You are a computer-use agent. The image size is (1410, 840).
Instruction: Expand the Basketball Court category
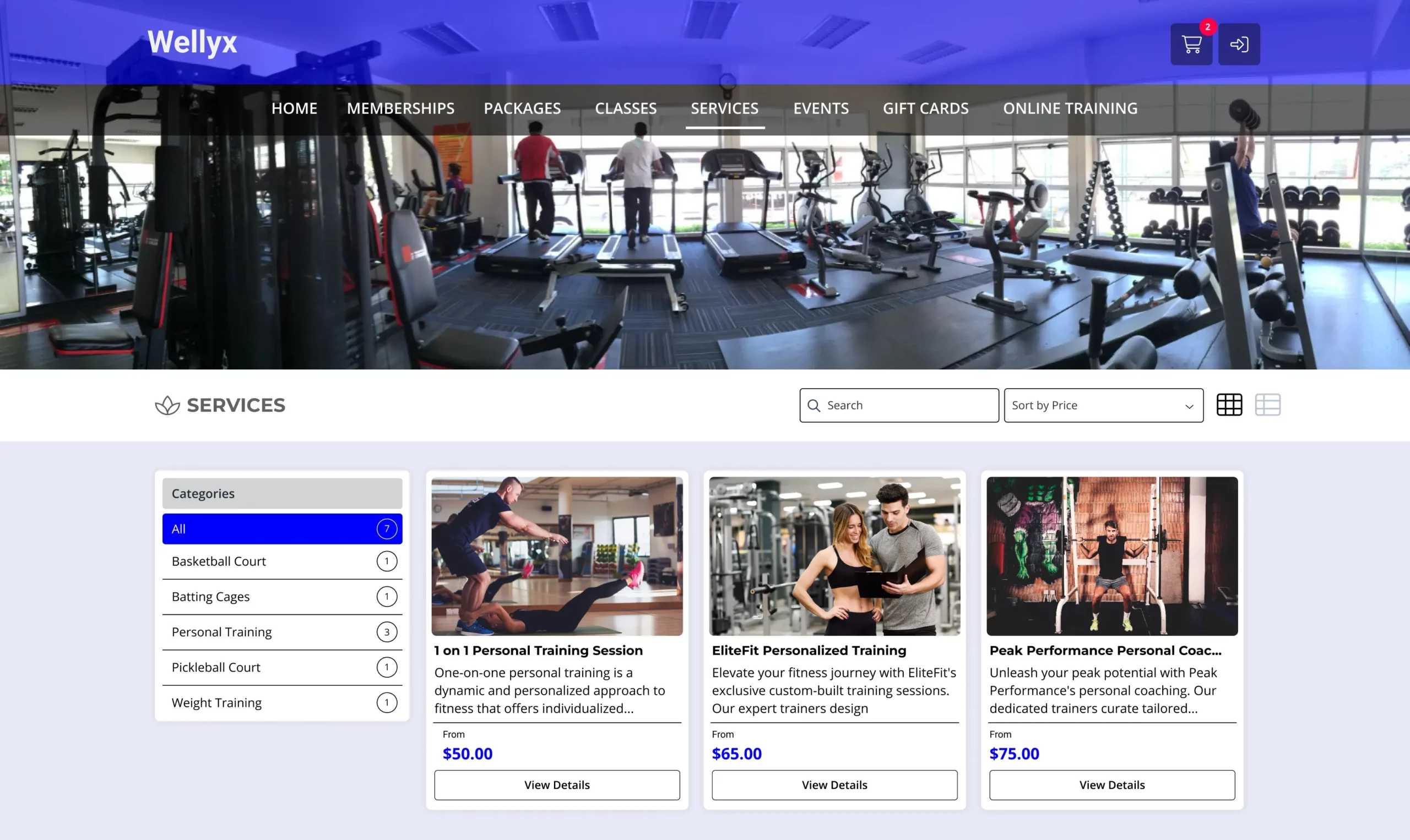pyautogui.click(x=282, y=561)
